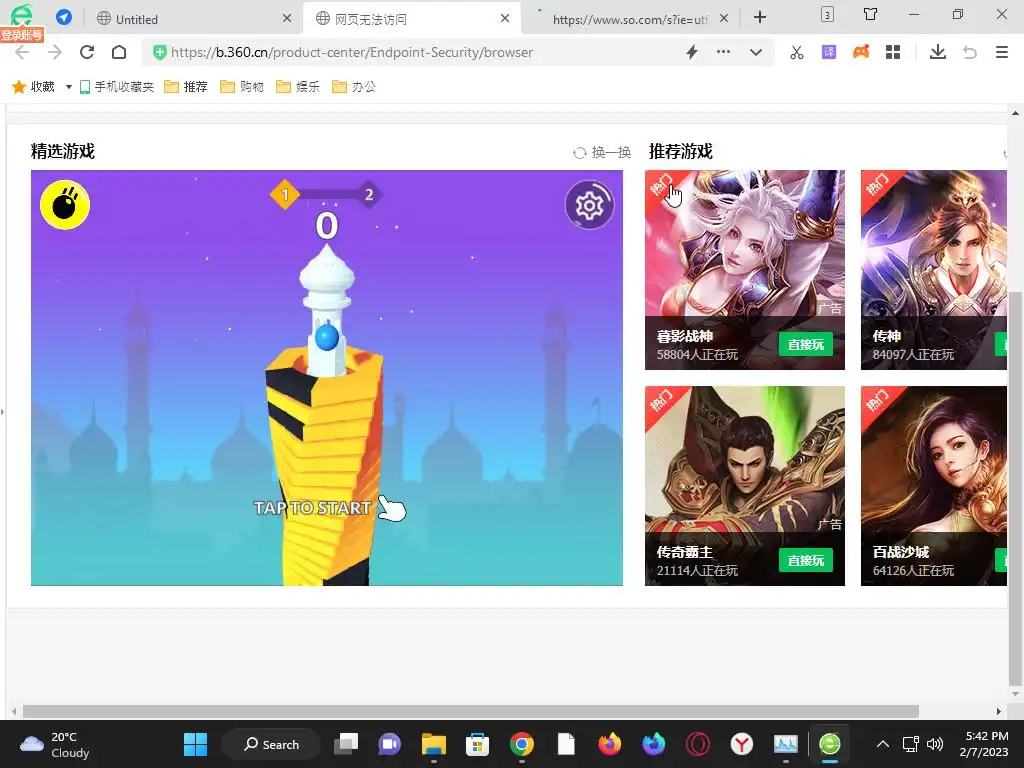Click 直接玩 for 传奇霸主
The width and height of the screenshot is (1024, 768).
[x=805, y=560]
